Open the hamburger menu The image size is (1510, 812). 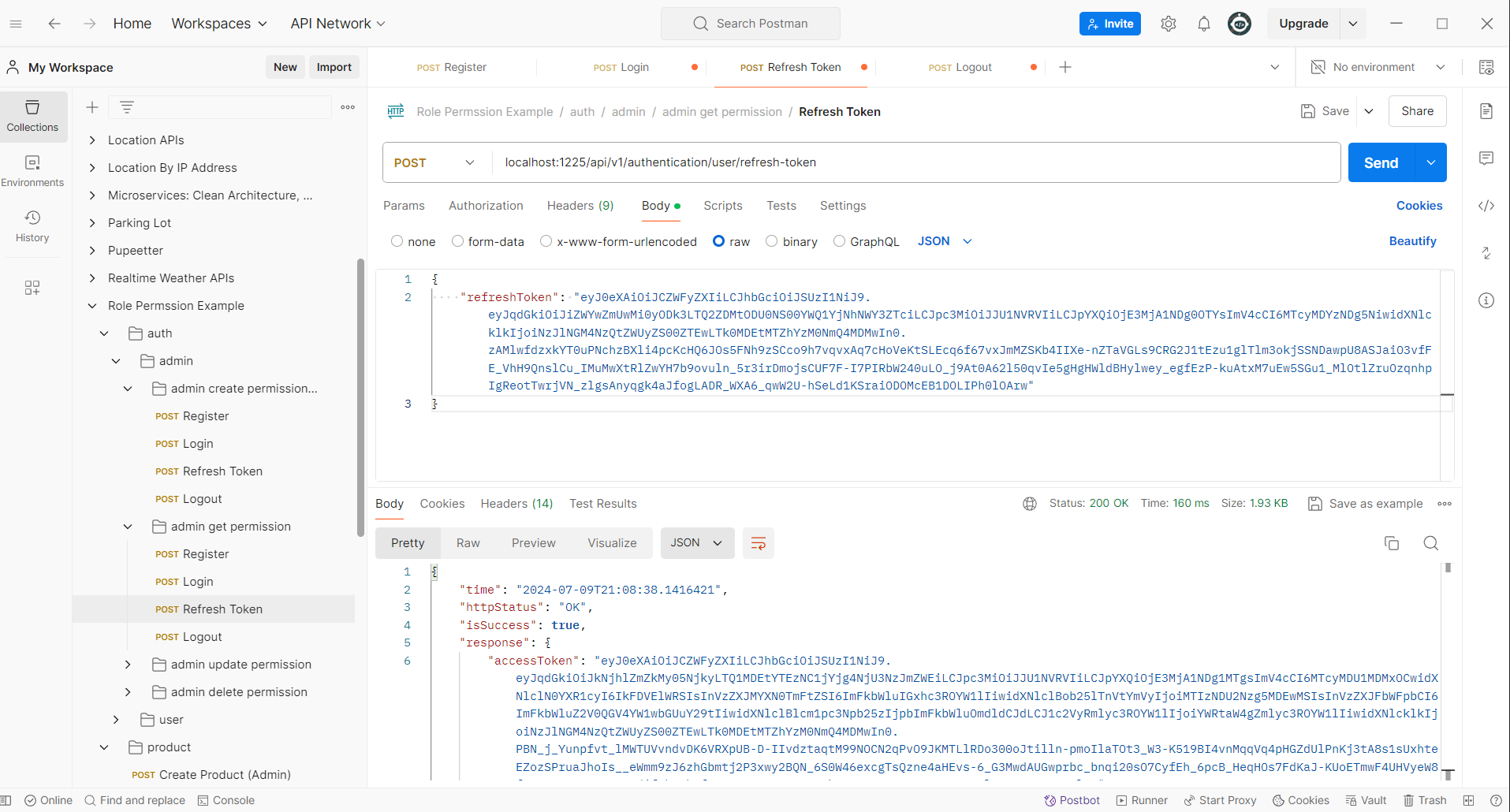click(x=16, y=24)
